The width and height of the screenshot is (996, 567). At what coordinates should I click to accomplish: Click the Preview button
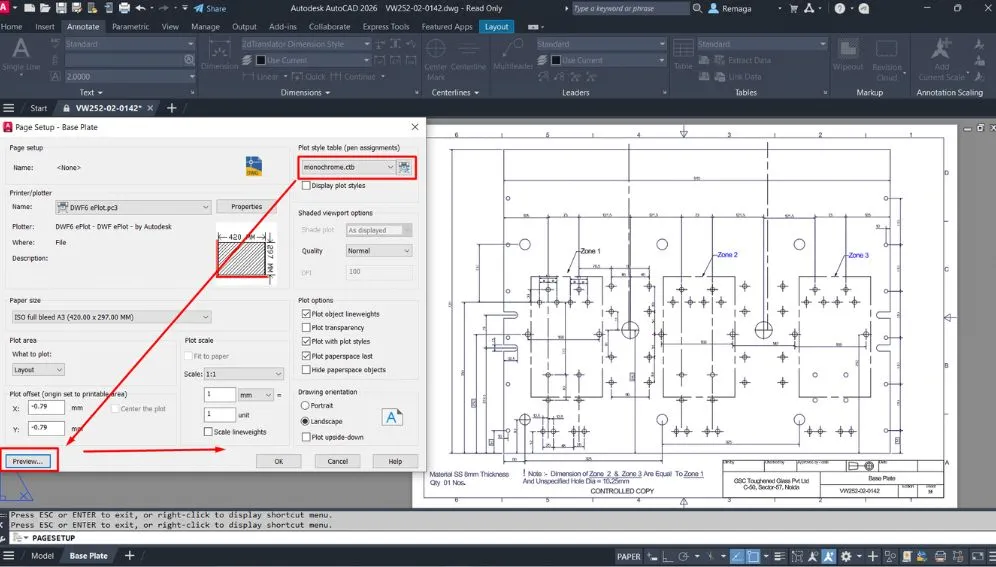point(28,461)
